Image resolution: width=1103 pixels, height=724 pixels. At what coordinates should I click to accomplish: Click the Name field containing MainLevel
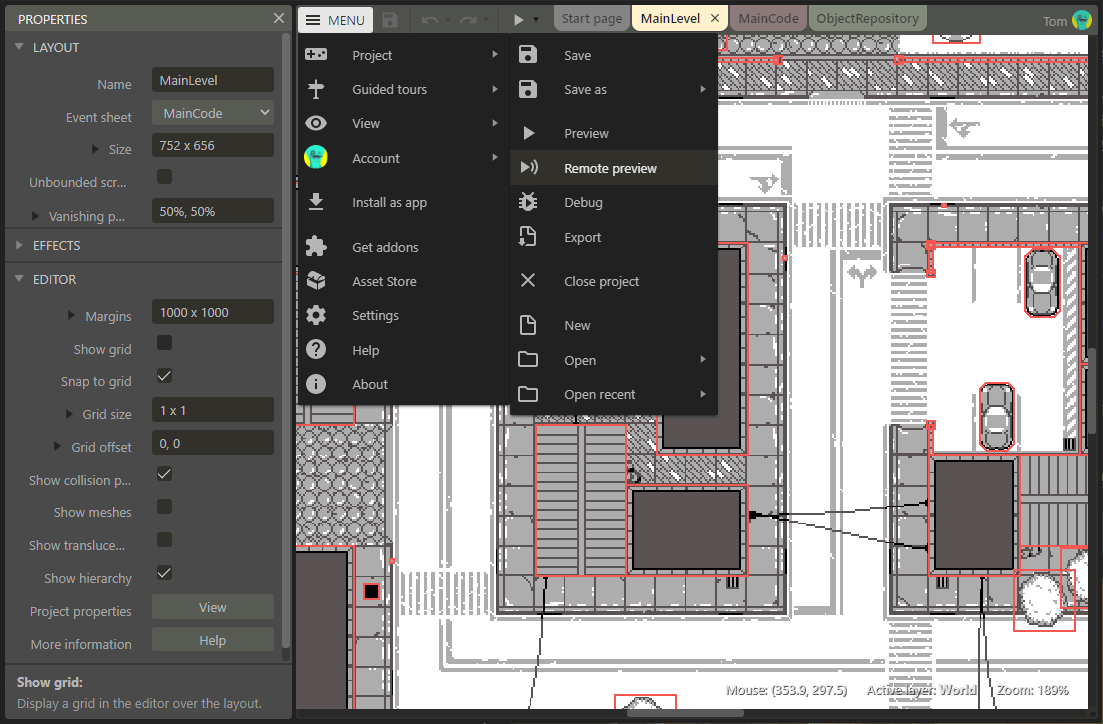point(212,80)
